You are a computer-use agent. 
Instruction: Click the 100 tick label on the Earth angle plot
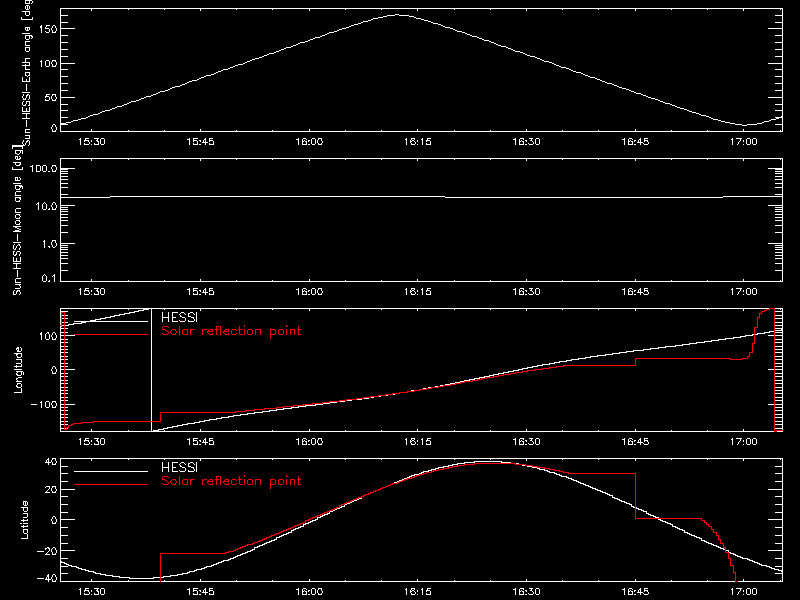pyautogui.click(x=48, y=63)
